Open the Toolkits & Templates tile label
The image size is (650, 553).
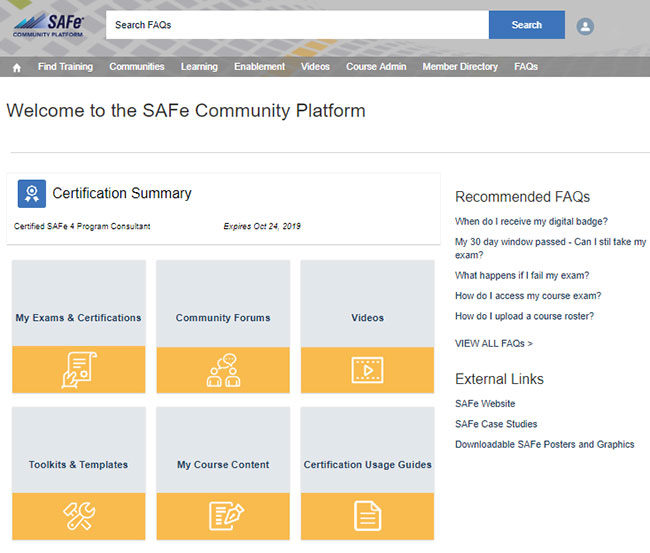click(x=78, y=465)
